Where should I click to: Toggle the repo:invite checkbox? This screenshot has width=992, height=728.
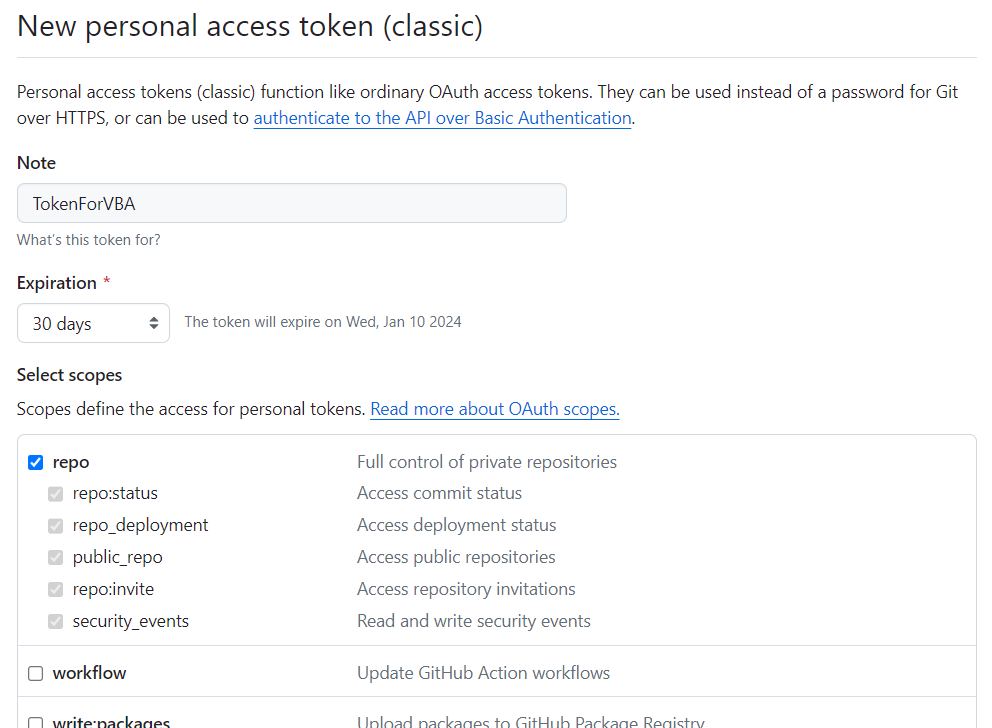point(55,589)
